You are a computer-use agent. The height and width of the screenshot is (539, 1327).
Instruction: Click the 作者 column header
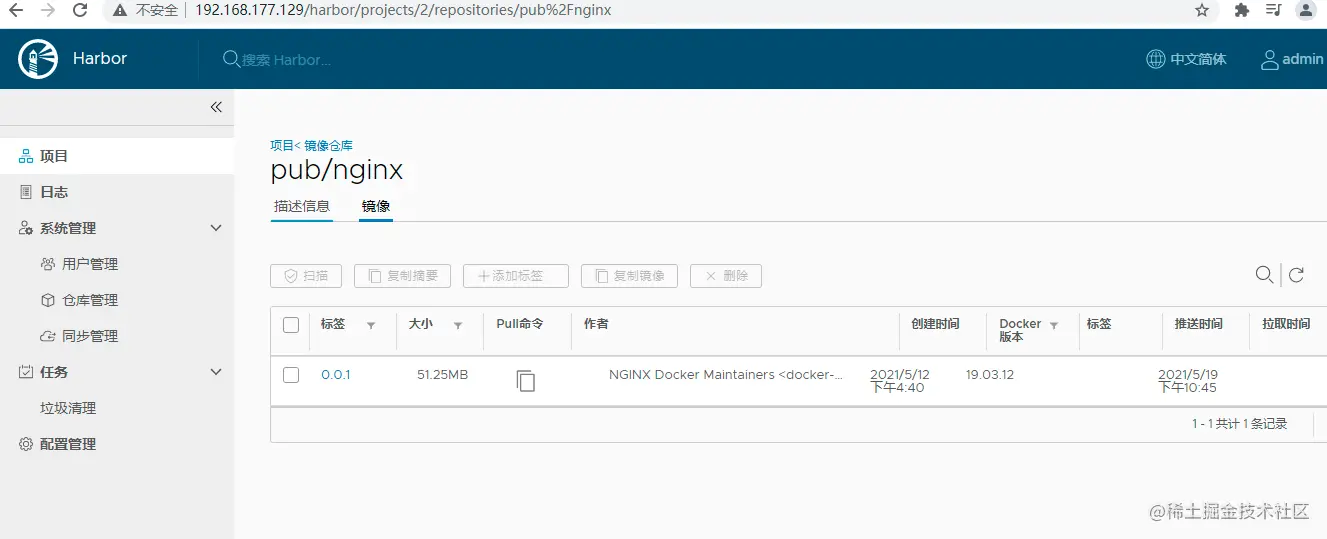pyautogui.click(x=596, y=324)
